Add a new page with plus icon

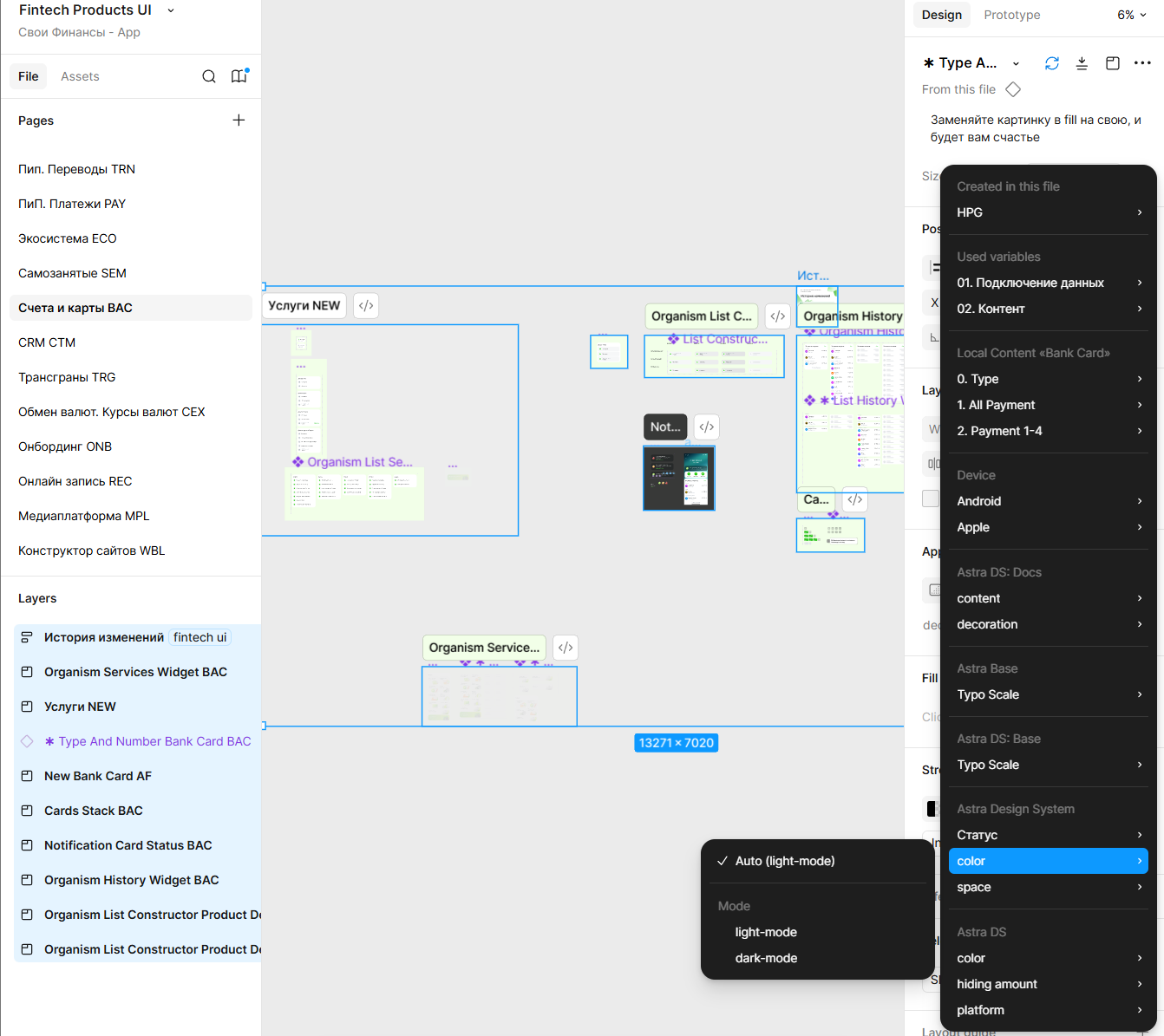[239, 121]
